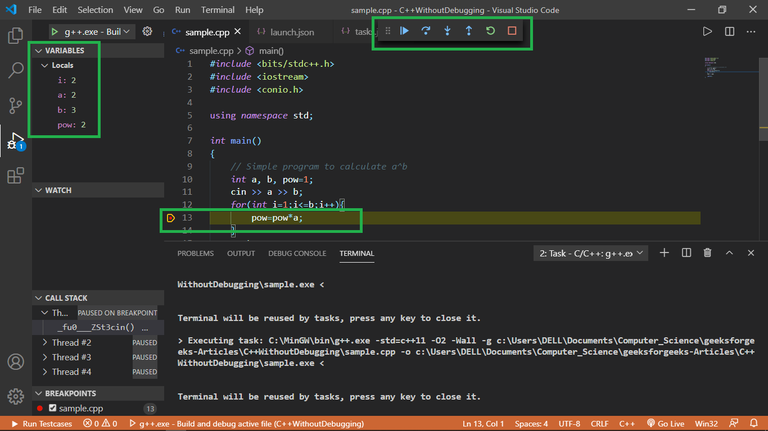Switch to the DEBUG CONSOLE tab
Viewport: 768px width, 431px height.
click(x=297, y=253)
